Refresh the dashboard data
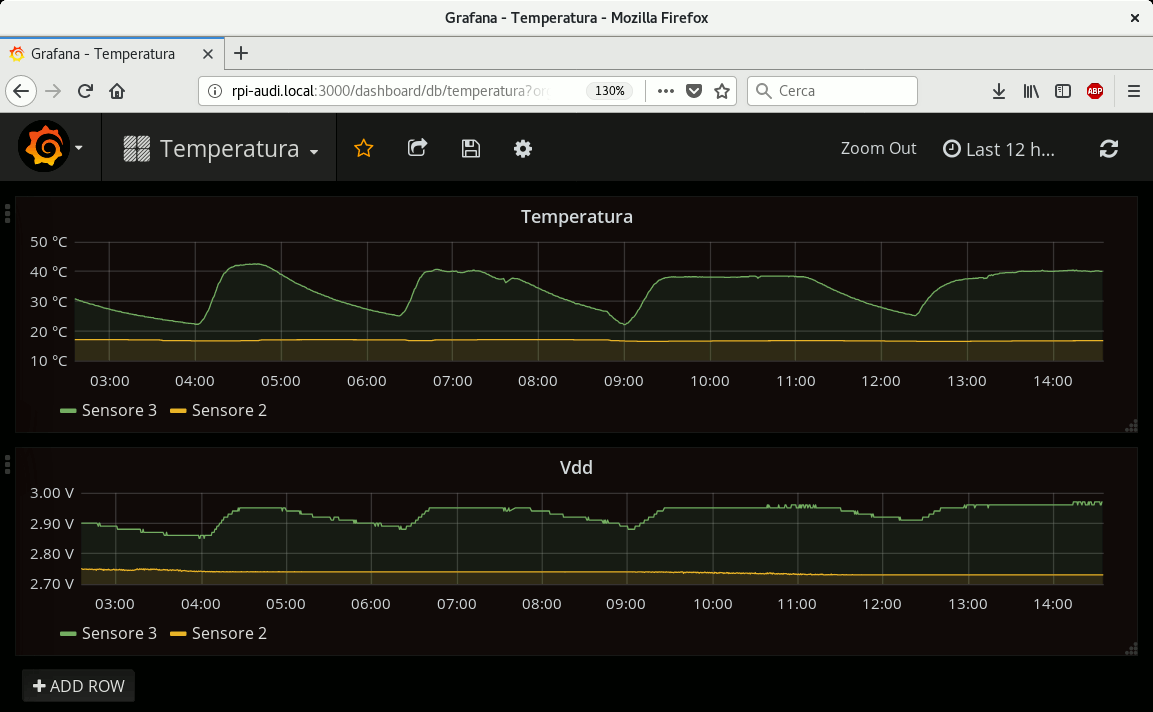Image resolution: width=1153 pixels, height=712 pixels. click(x=1109, y=149)
